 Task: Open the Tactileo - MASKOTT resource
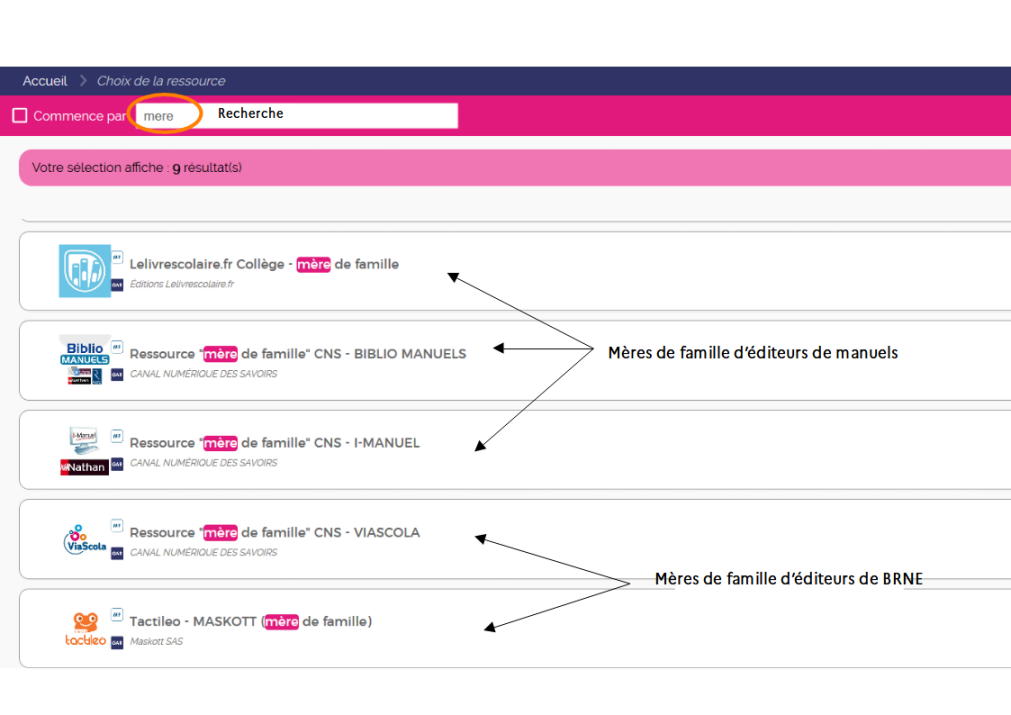click(x=250, y=621)
